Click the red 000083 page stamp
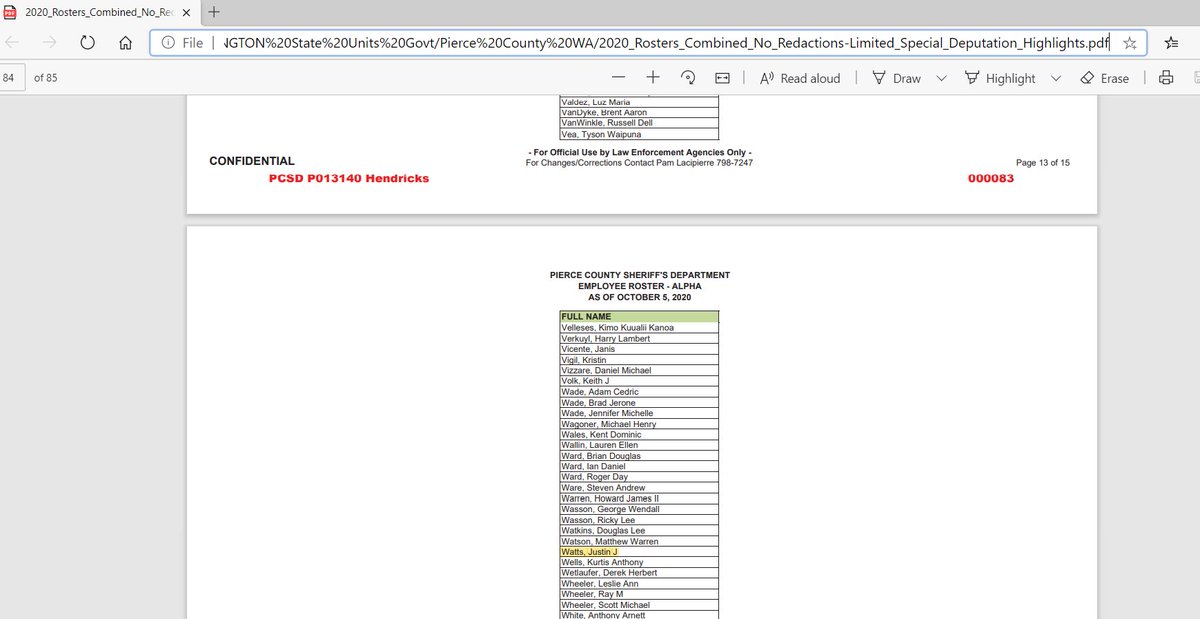The image size is (1200, 619). (990, 178)
